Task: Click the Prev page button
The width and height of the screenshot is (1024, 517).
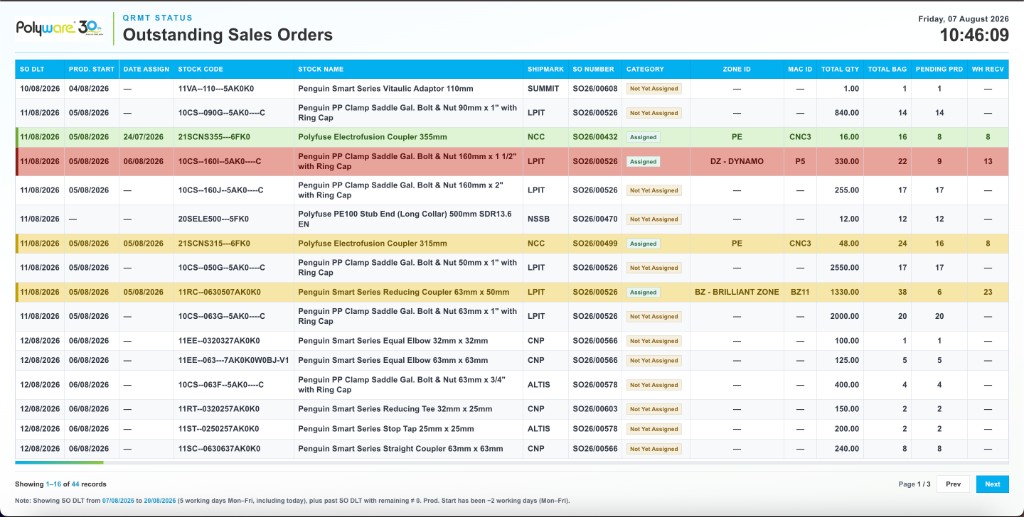Action: [953, 484]
